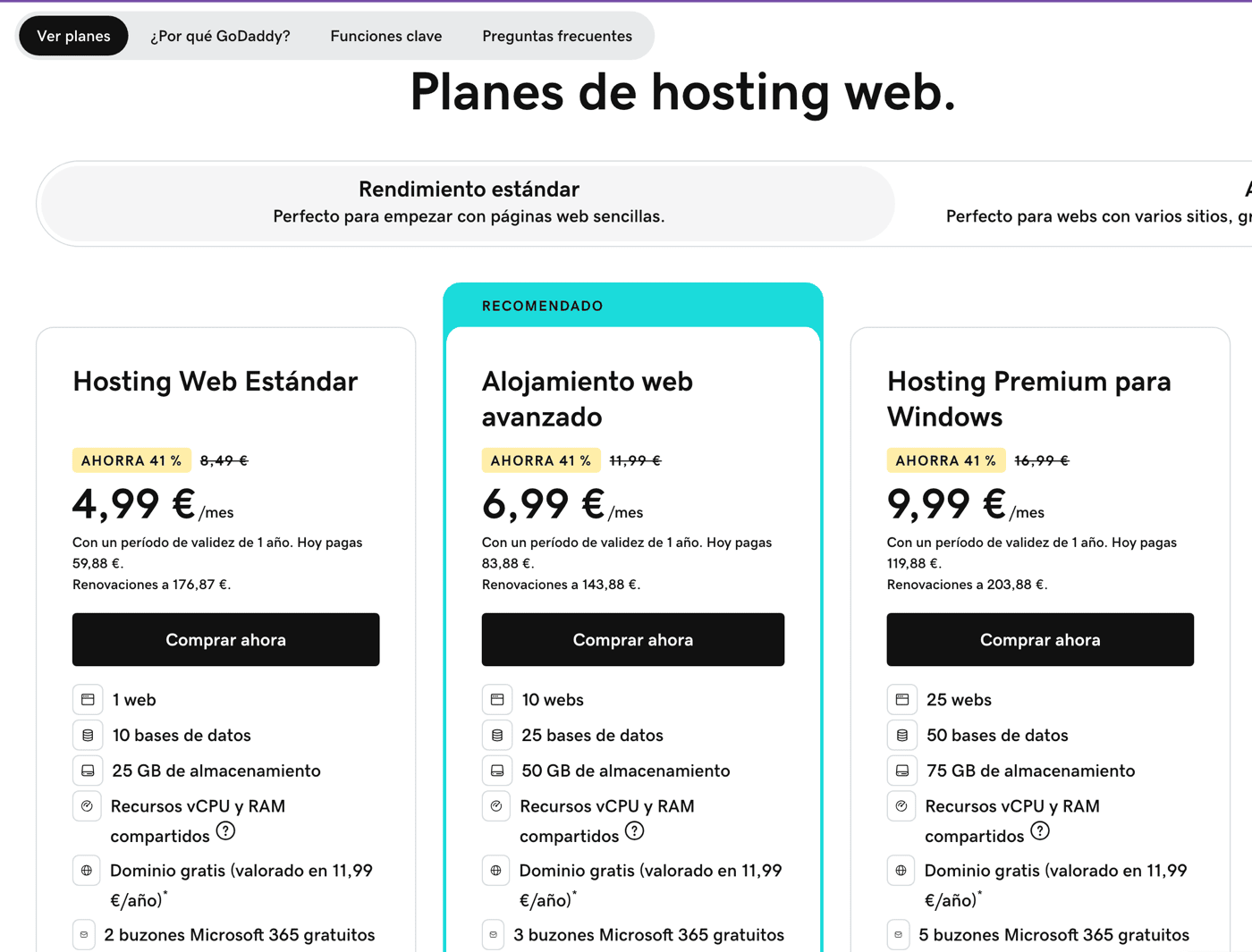Click the database icon next to "10 bases de datos"
Image resolution: width=1252 pixels, height=952 pixels.
click(88, 735)
